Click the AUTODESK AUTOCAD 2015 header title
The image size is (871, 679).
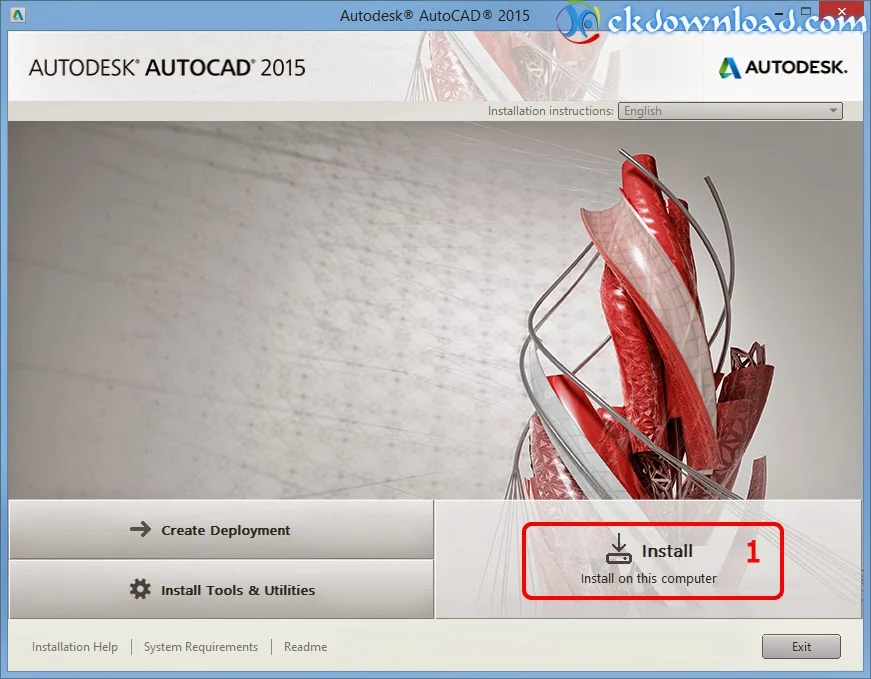pyautogui.click(x=167, y=68)
